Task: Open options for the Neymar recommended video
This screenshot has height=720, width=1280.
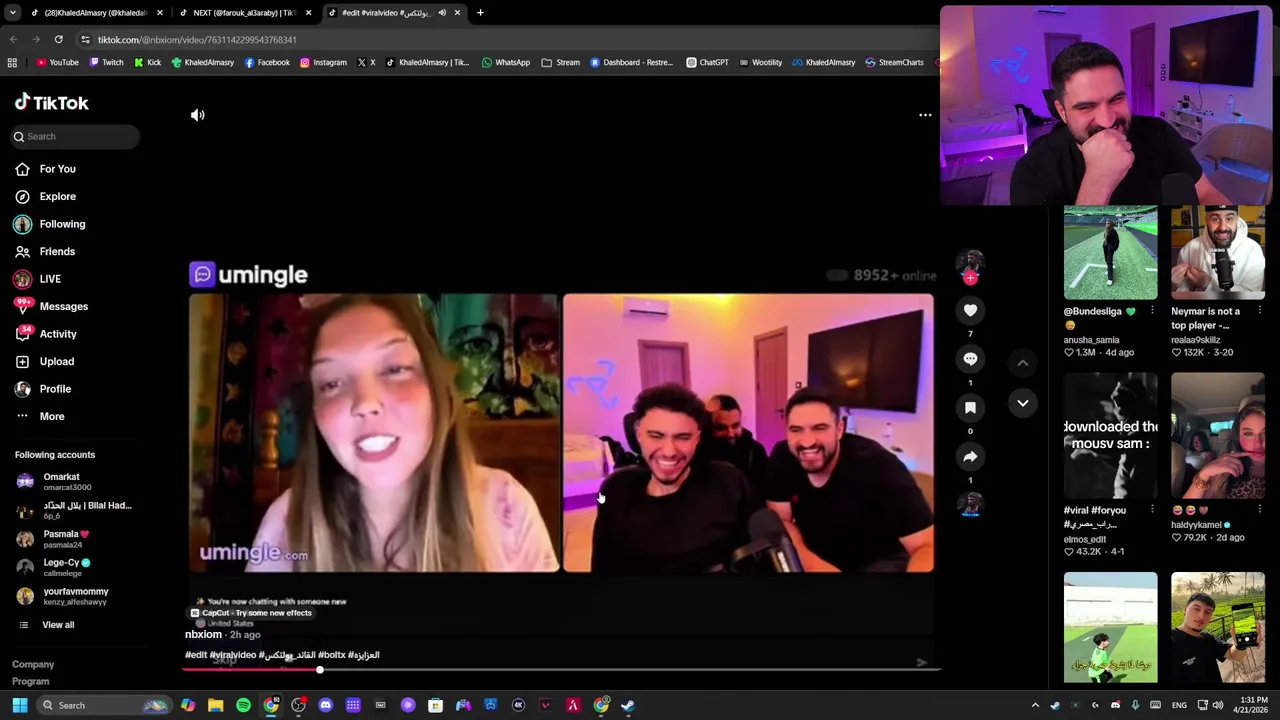Action: [x=1259, y=311]
